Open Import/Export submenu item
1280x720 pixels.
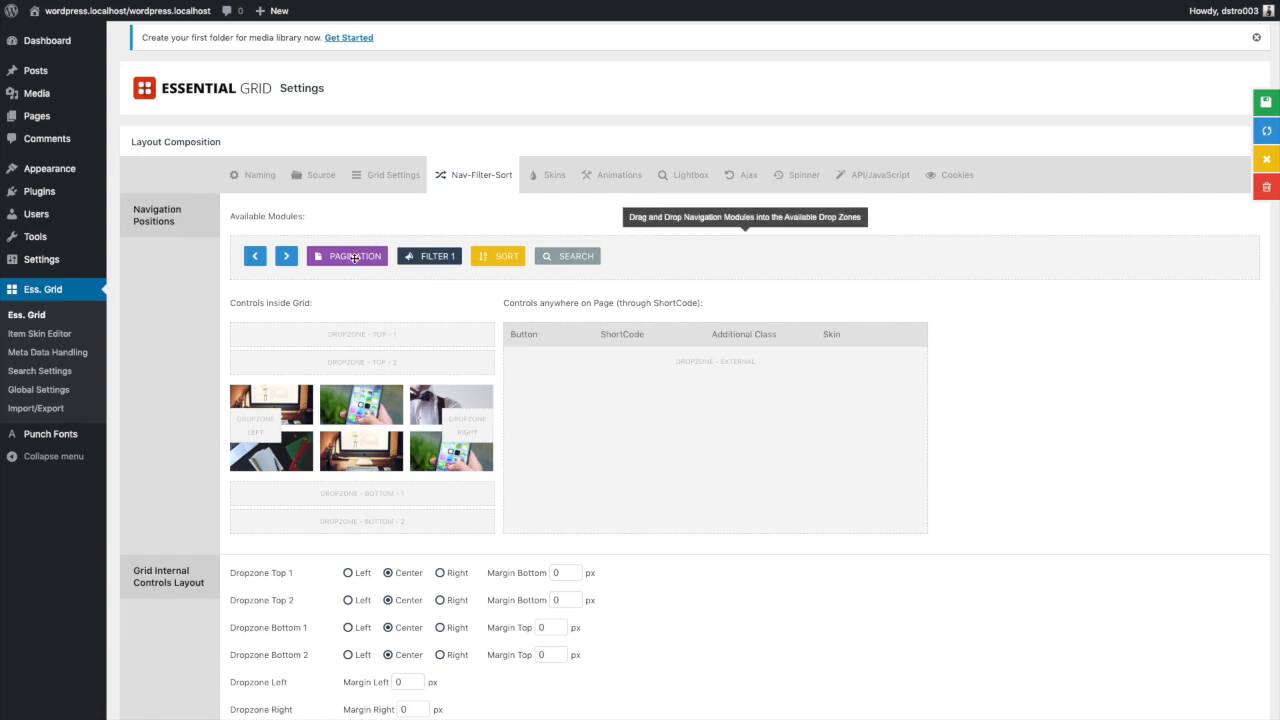coord(36,408)
